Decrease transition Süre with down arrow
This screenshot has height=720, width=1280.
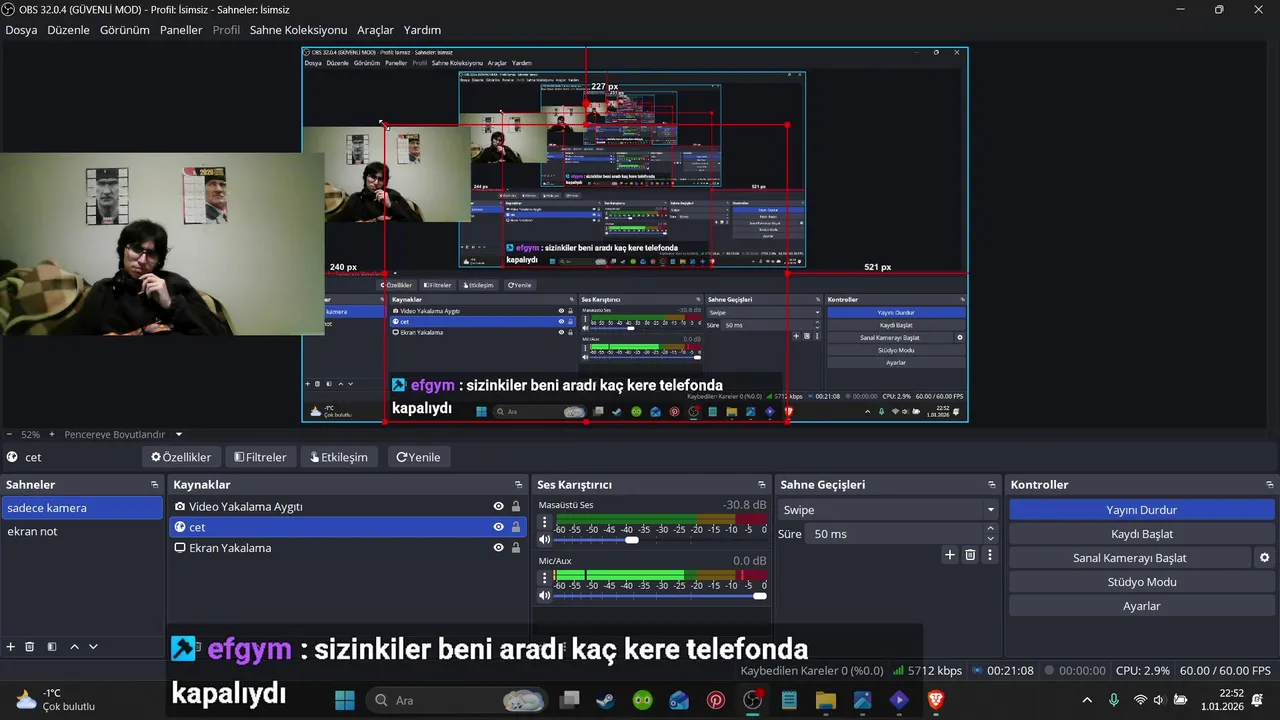991,539
